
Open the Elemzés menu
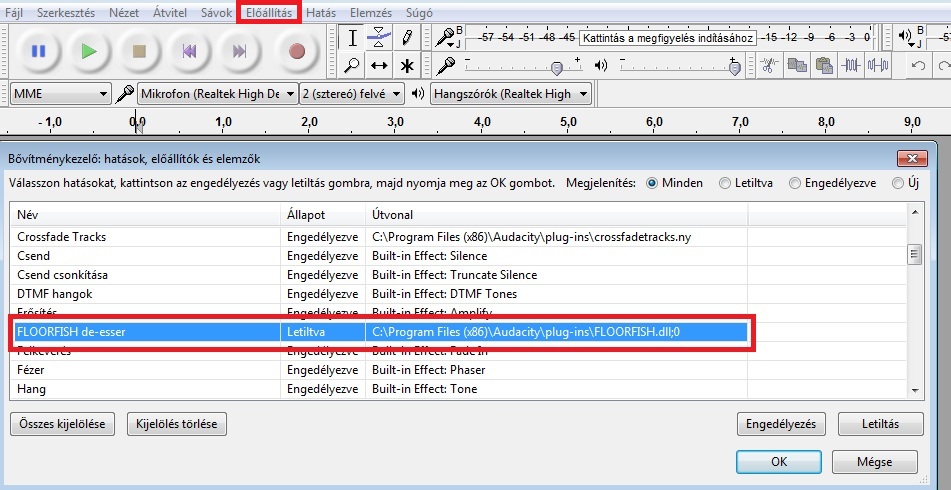click(x=371, y=13)
